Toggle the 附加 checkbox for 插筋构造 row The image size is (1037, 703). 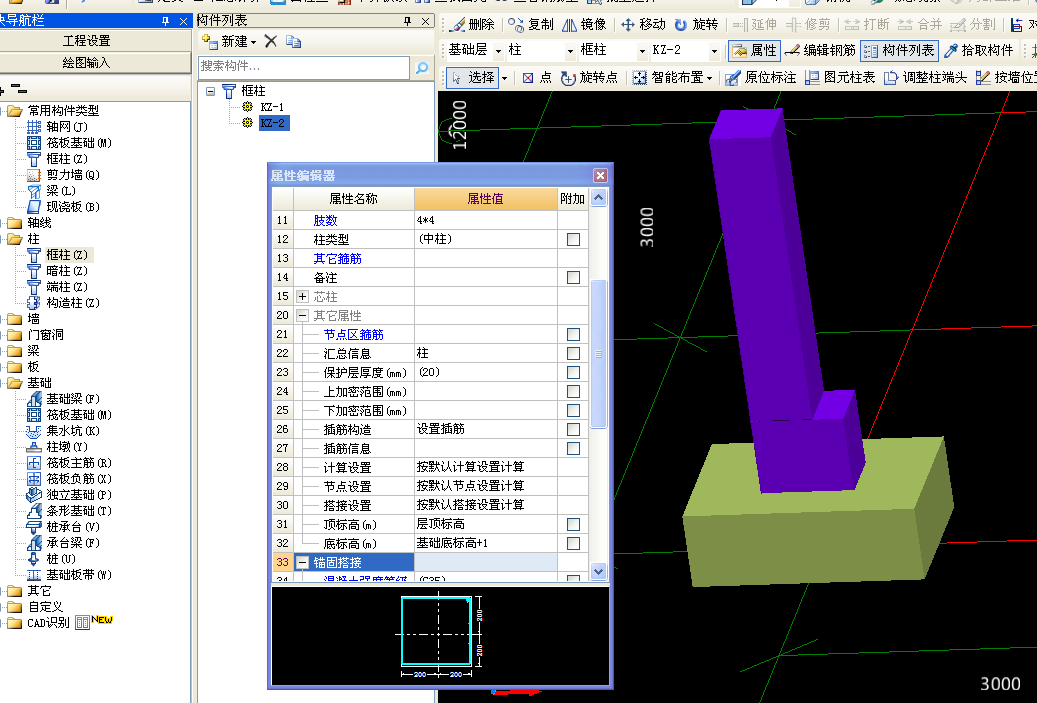573,429
